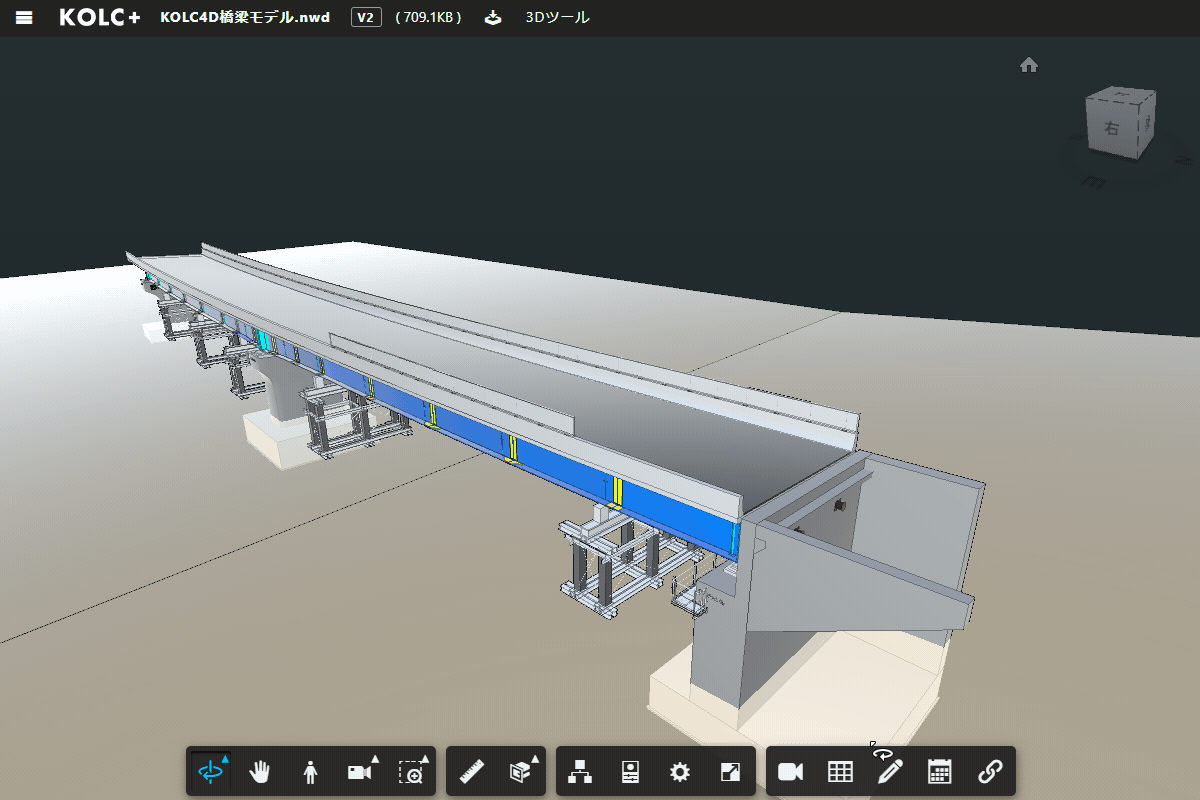Image resolution: width=1200 pixels, height=800 pixels.
Task: Click the V2 version badge
Action: tap(366, 18)
